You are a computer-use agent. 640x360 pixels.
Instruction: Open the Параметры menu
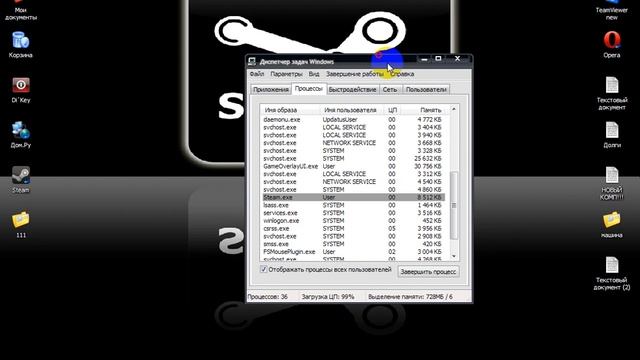pos(286,74)
